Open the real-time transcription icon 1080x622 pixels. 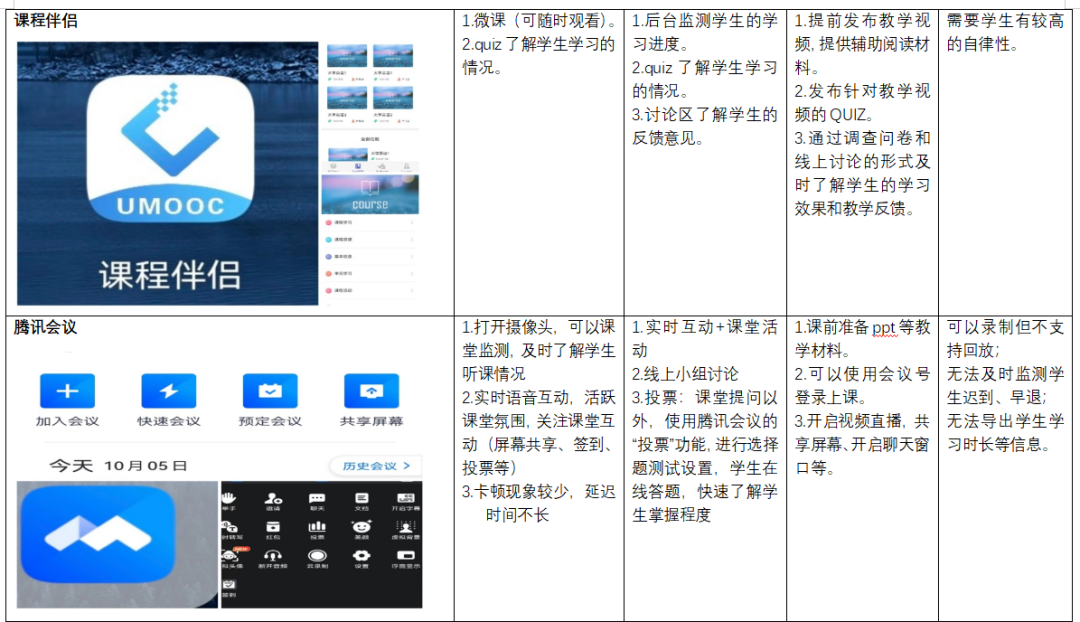(x=229, y=527)
